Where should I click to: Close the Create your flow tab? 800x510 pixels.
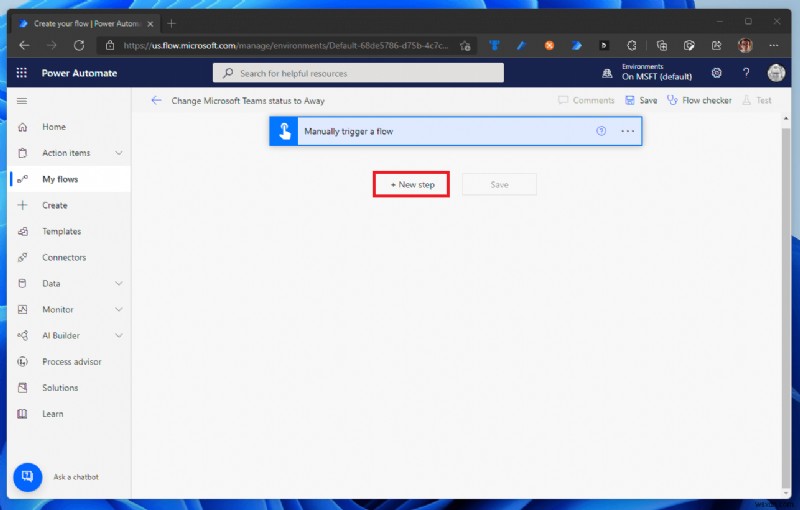(151, 24)
